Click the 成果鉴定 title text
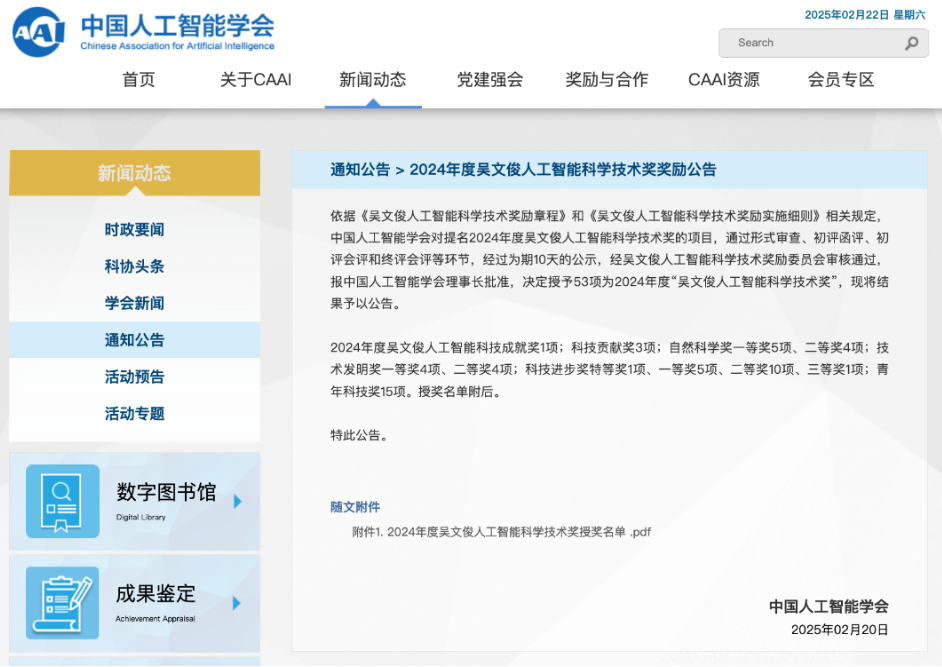942x667 pixels. [x=156, y=593]
